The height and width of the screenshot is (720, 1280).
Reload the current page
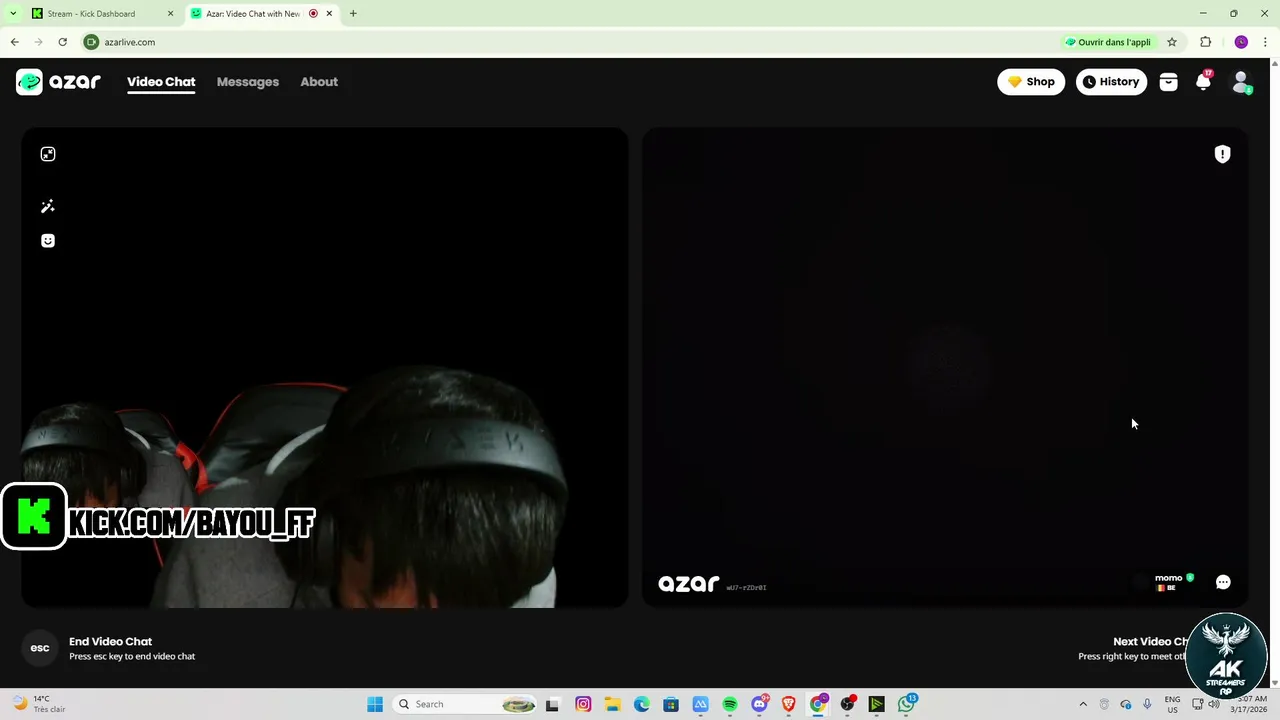62,42
